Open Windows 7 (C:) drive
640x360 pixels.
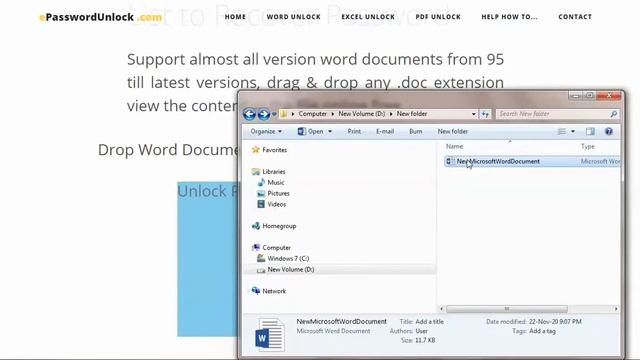(288, 258)
